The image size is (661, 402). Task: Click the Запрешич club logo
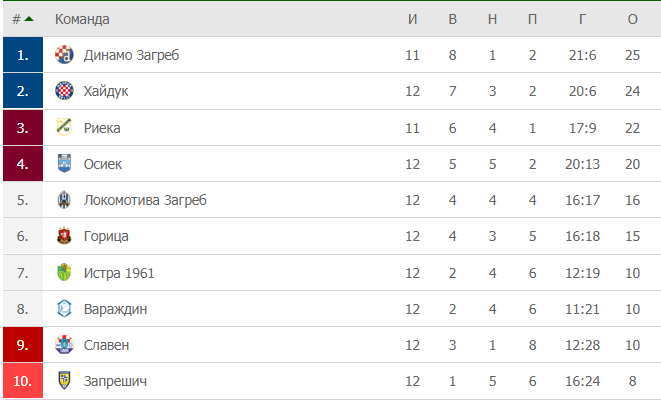coord(64,381)
